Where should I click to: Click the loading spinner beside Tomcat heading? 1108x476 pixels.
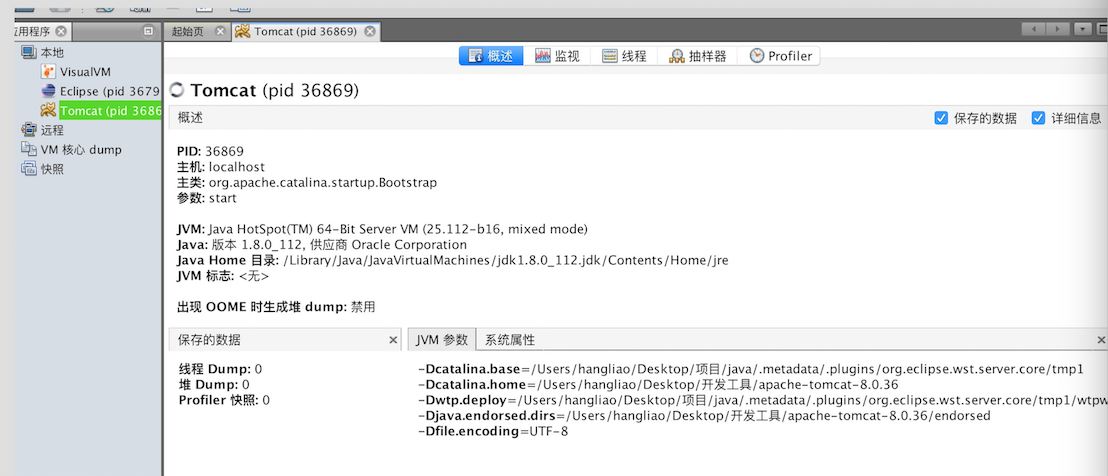[x=177, y=90]
